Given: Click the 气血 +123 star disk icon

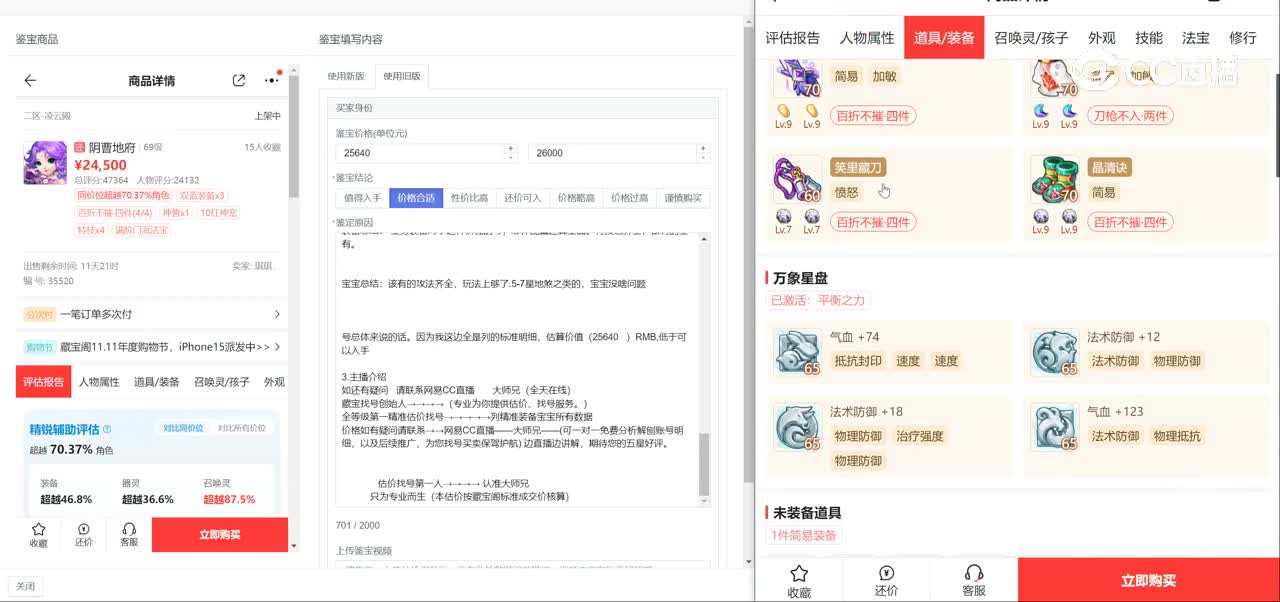Looking at the screenshot, I should coord(1055,427).
